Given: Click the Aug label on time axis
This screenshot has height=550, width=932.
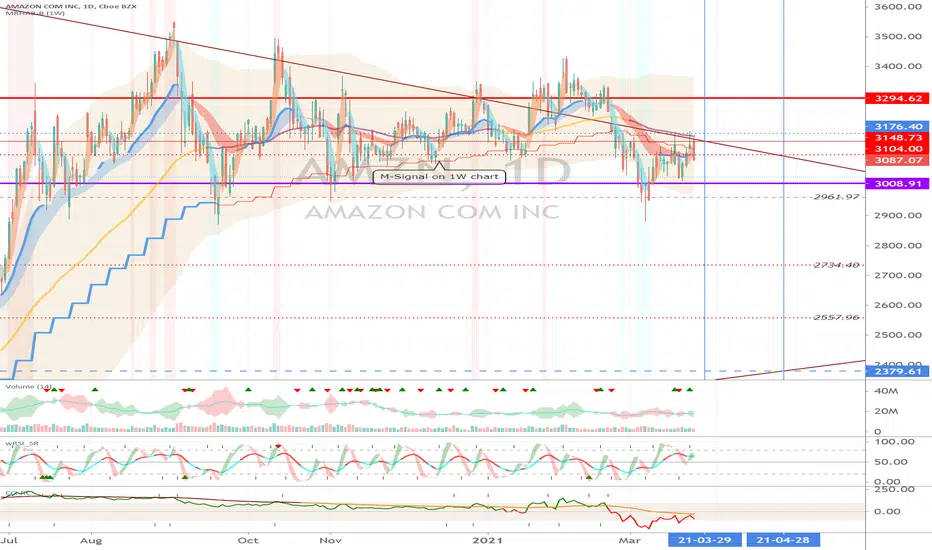Looking at the screenshot, I should pyautogui.click(x=91, y=540).
